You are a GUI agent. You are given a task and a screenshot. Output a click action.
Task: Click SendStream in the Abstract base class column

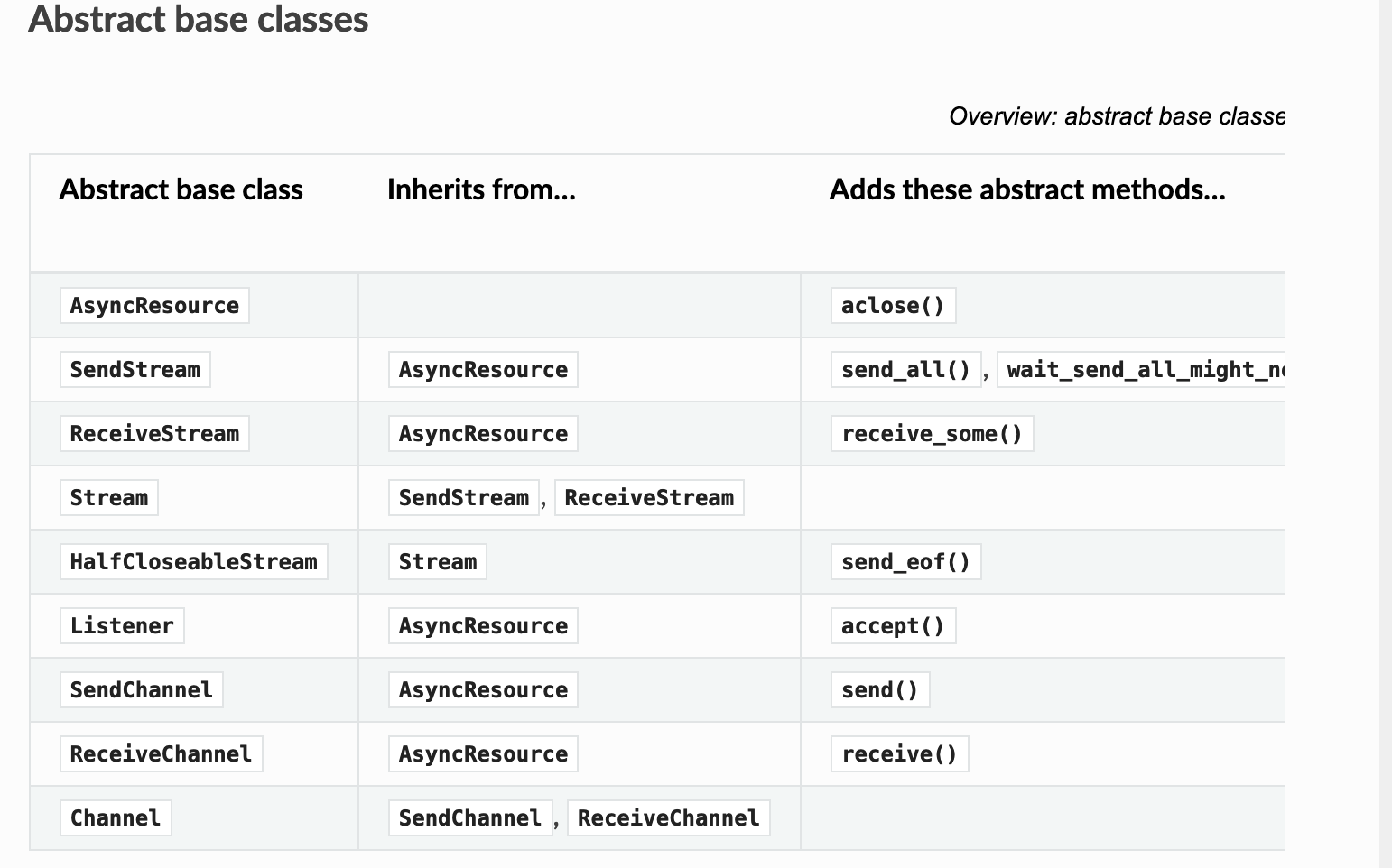click(x=135, y=370)
